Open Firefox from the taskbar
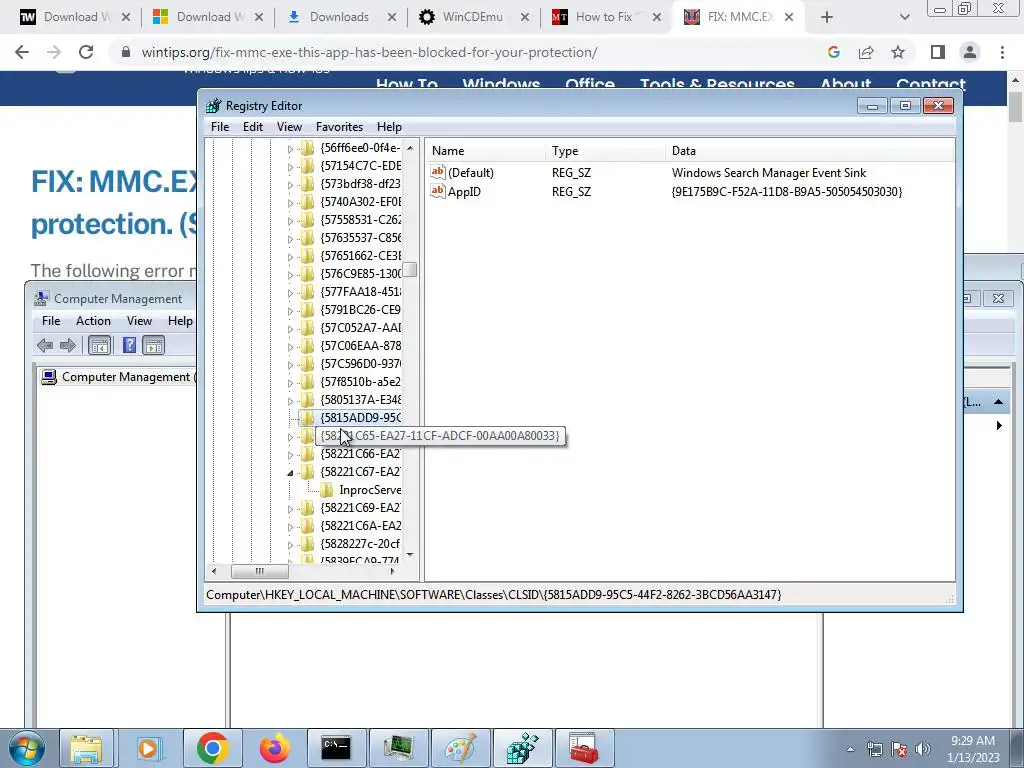Image resolution: width=1024 pixels, height=768 pixels. (x=274, y=748)
